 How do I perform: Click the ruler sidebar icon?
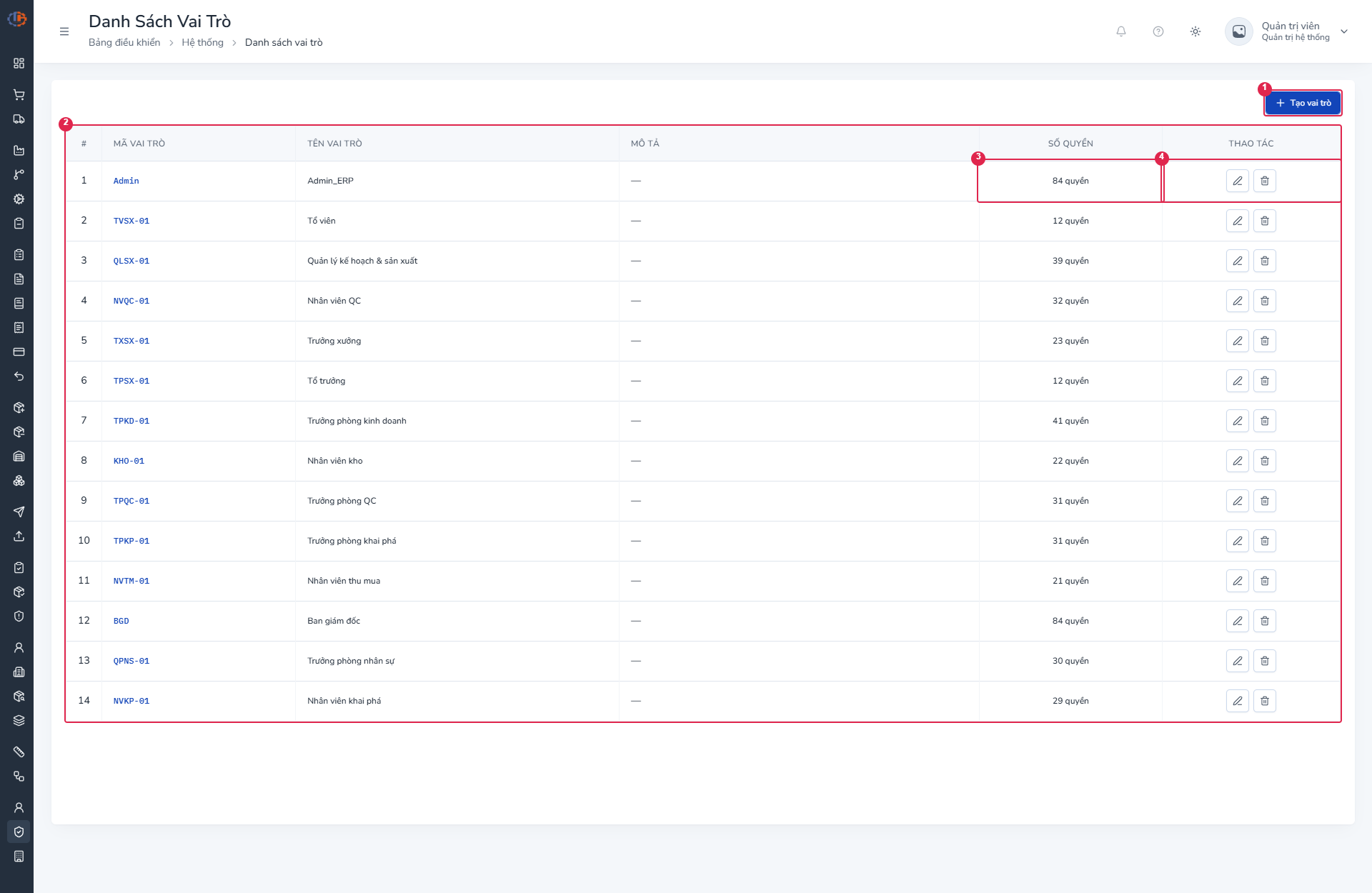[19, 752]
